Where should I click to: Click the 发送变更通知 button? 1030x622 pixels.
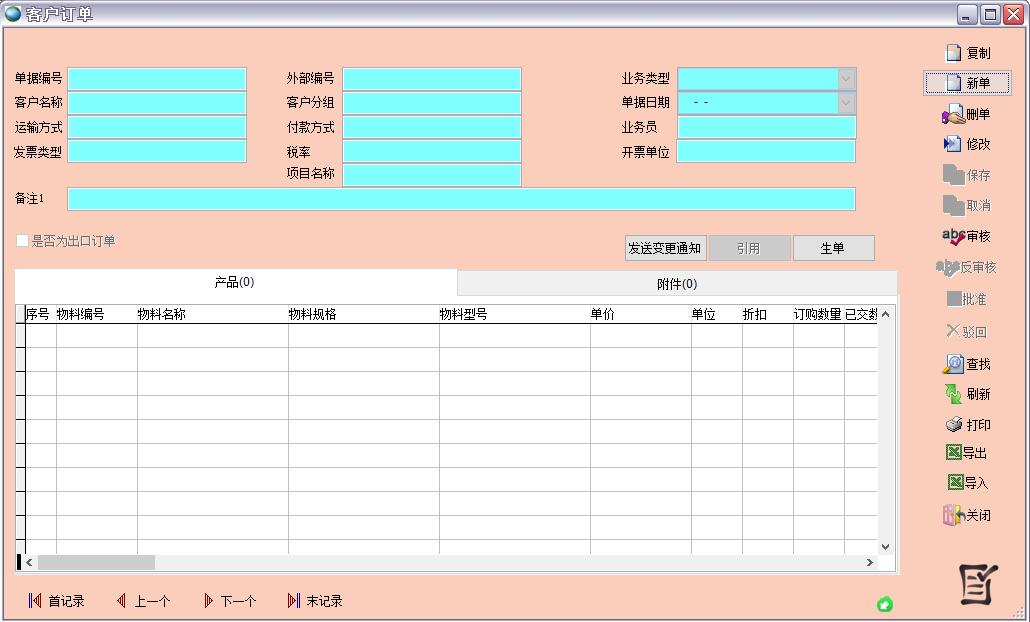(x=665, y=248)
